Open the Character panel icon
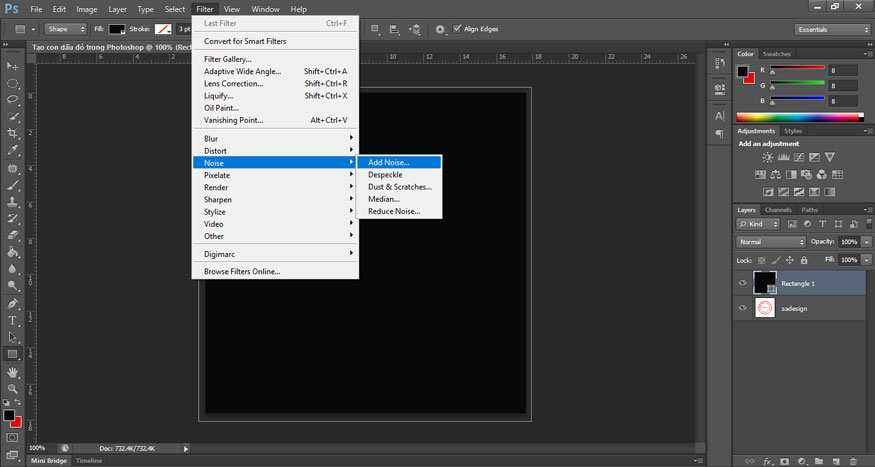 720,116
